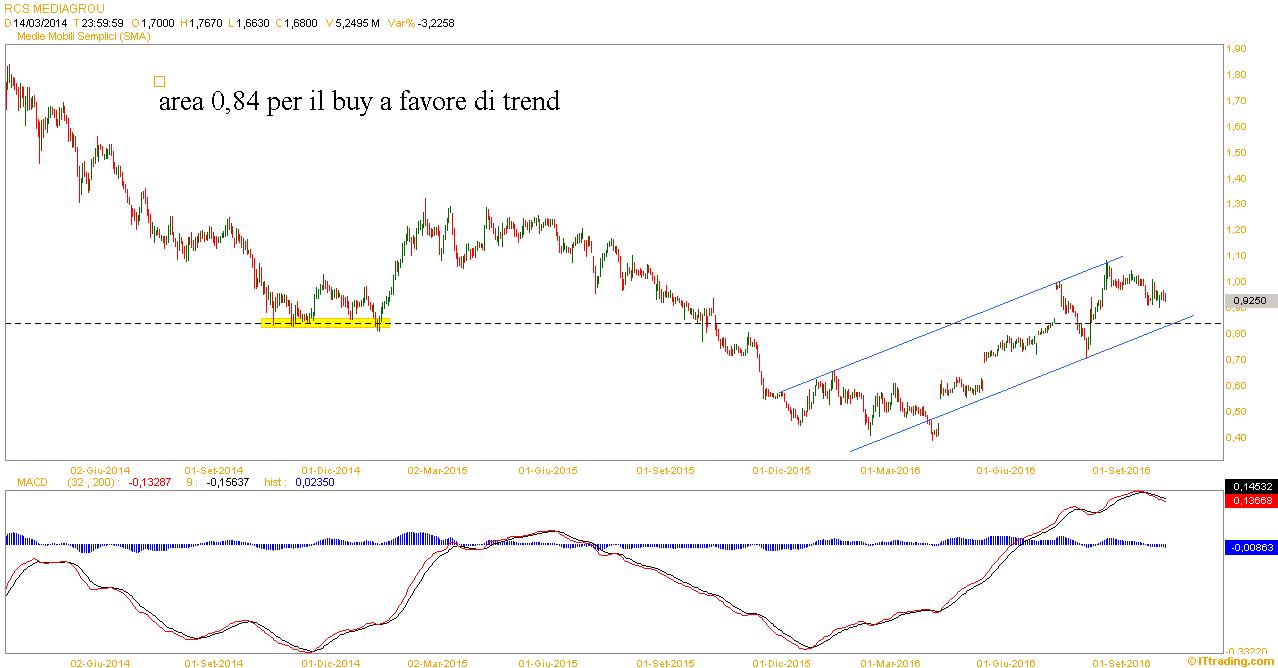This screenshot has width=1278, height=668.
Task: Click the 1,90 price axis label
Action: pyautogui.click(x=1236, y=49)
